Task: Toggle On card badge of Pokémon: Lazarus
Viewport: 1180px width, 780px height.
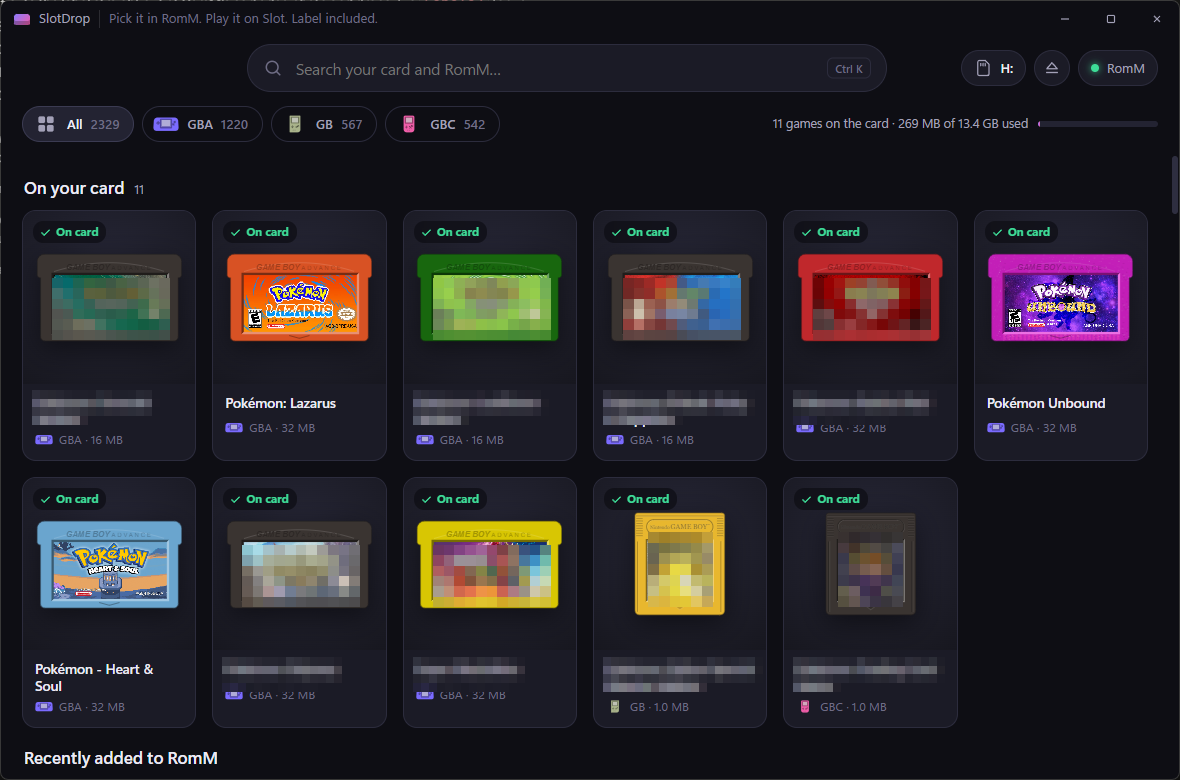Action: click(259, 232)
